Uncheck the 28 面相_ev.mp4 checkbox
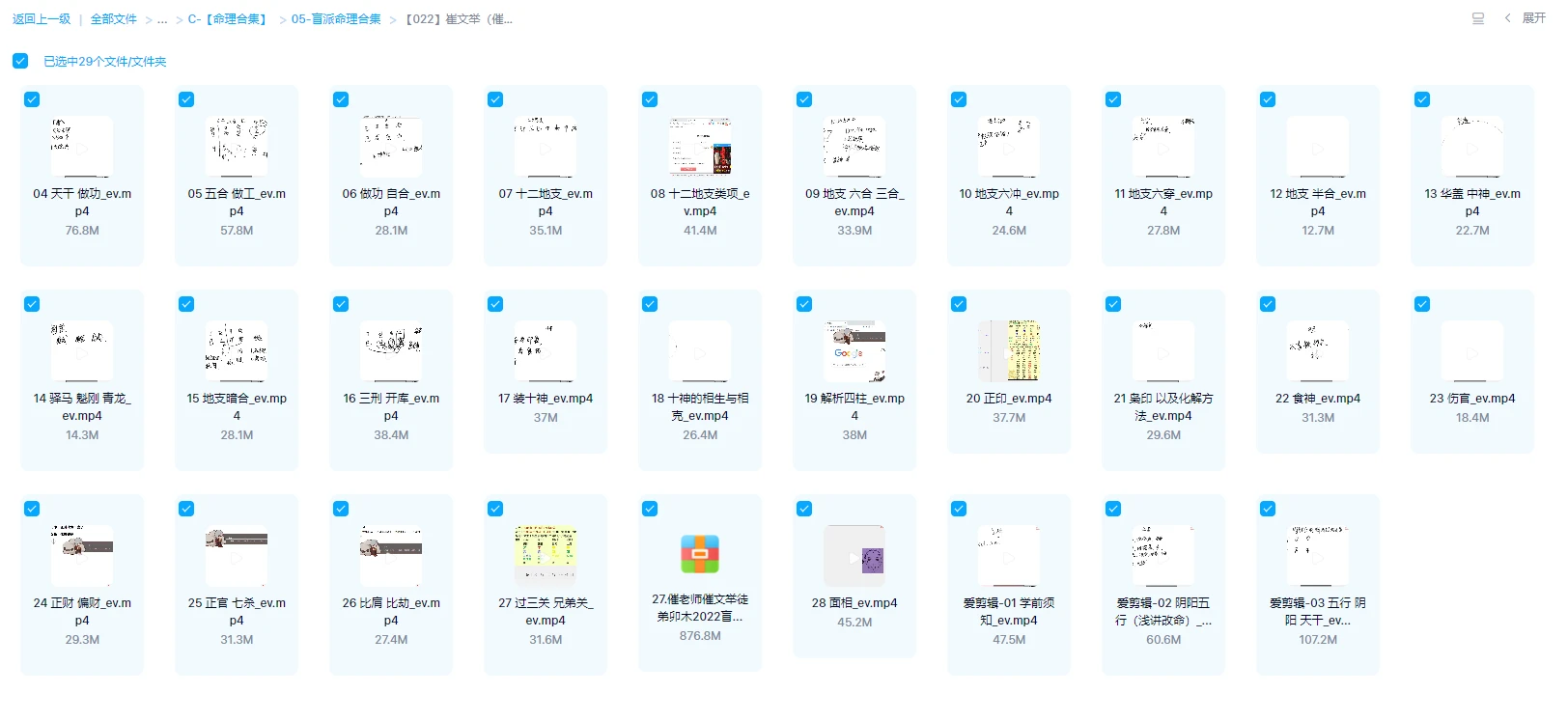The image size is (1568, 721). 804,509
